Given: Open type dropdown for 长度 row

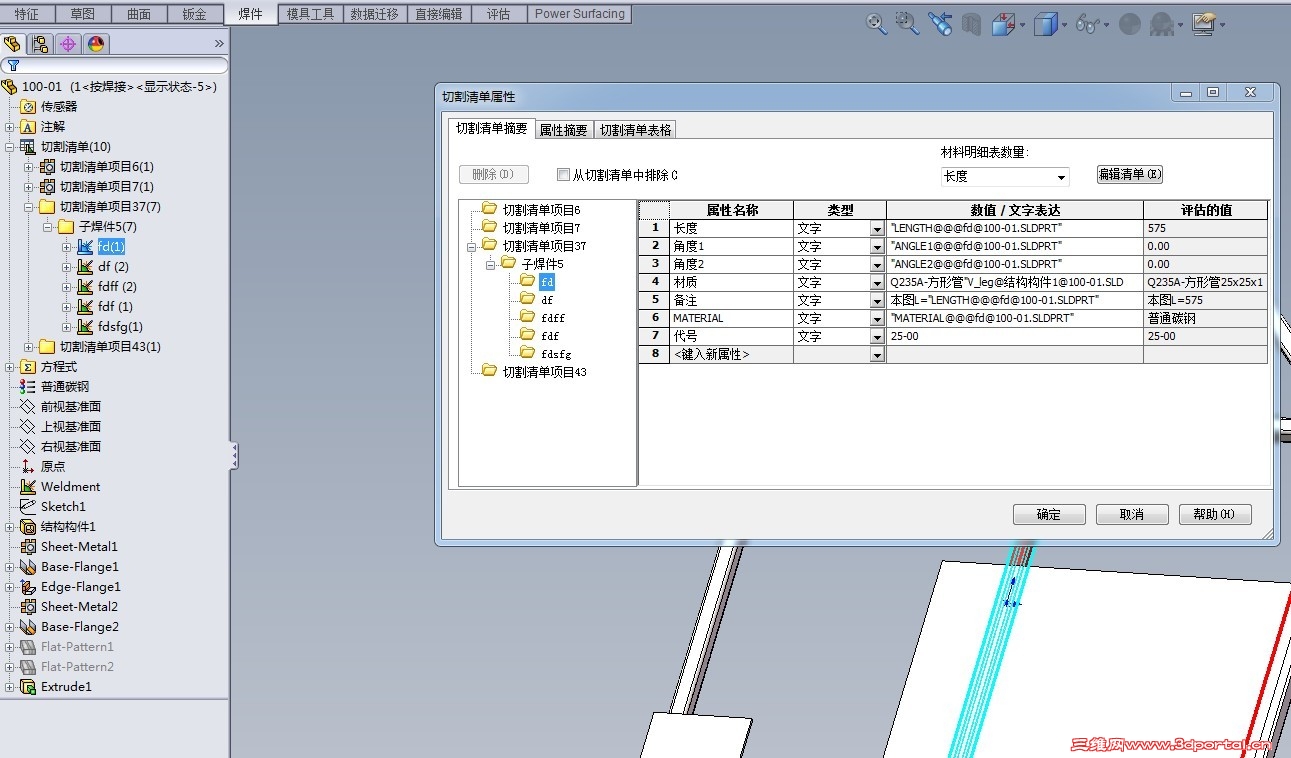Looking at the screenshot, I should 877,229.
